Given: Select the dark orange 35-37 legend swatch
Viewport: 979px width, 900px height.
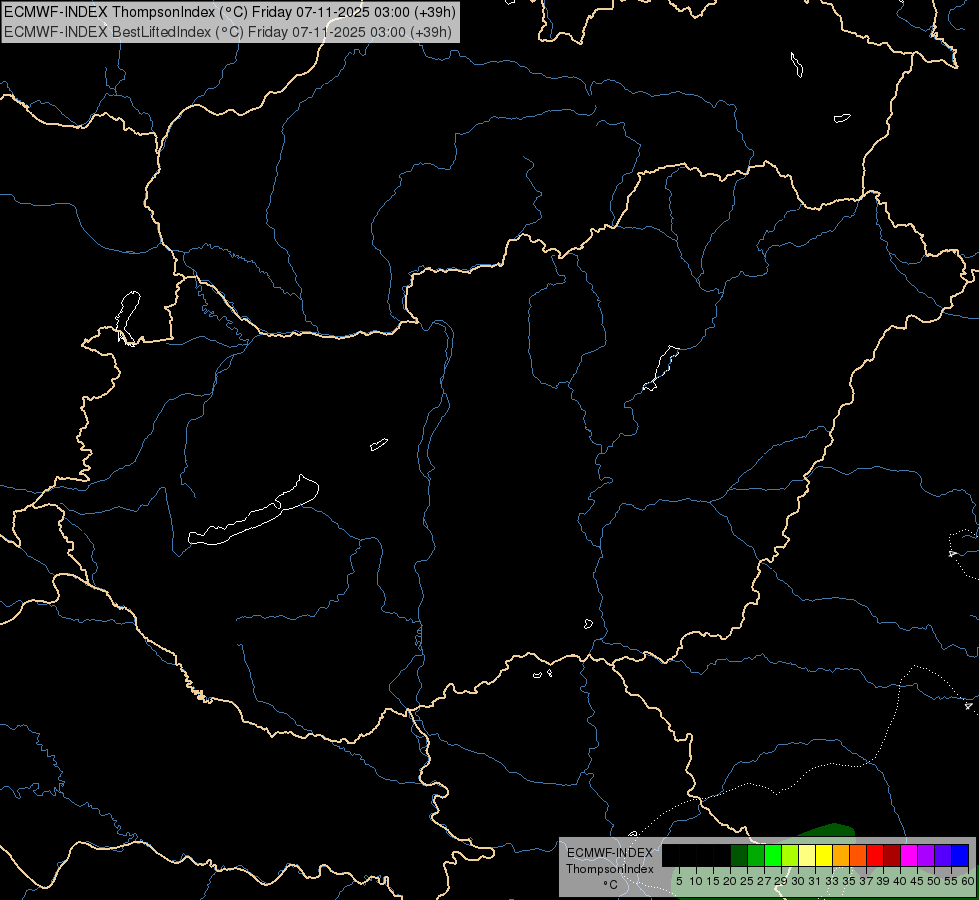Looking at the screenshot, I should tap(858, 855).
